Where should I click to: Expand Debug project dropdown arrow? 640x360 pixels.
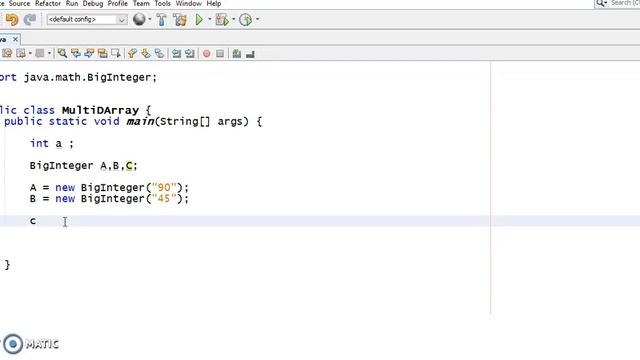(233, 19)
